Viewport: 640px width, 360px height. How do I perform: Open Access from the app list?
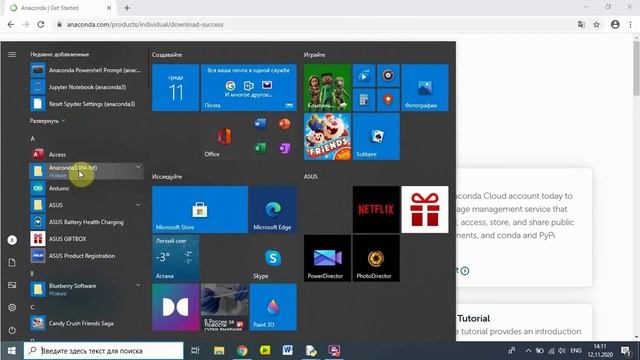pyautogui.click(x=87, y=154)
